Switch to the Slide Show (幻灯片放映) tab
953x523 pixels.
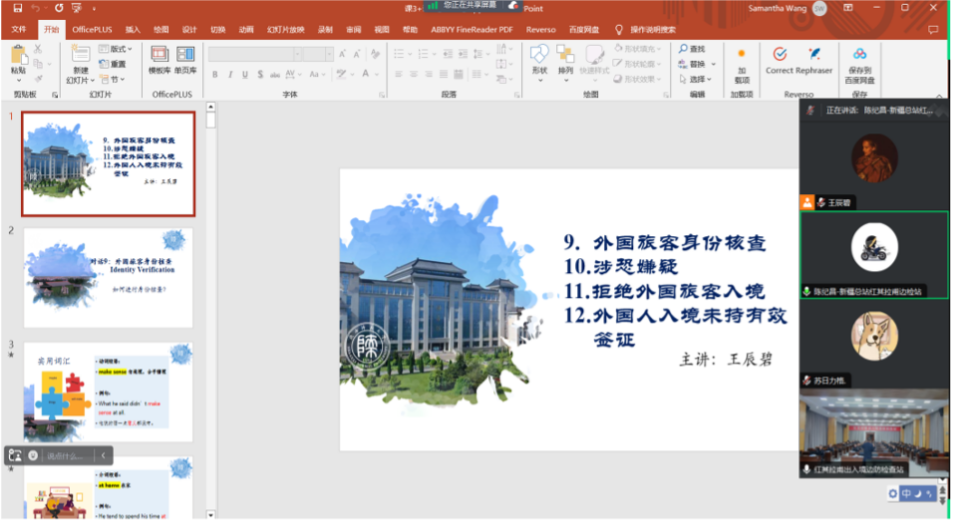[x=283, y=30]
